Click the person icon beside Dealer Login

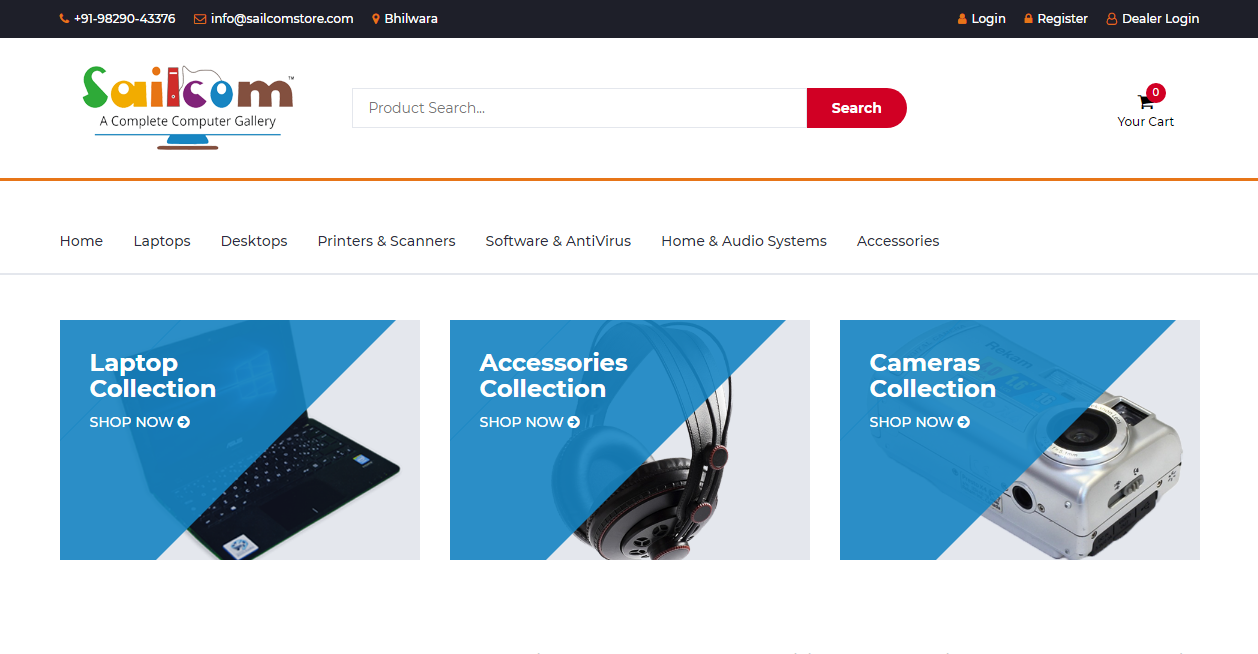pyautogui.click(x=1111, y=19)
